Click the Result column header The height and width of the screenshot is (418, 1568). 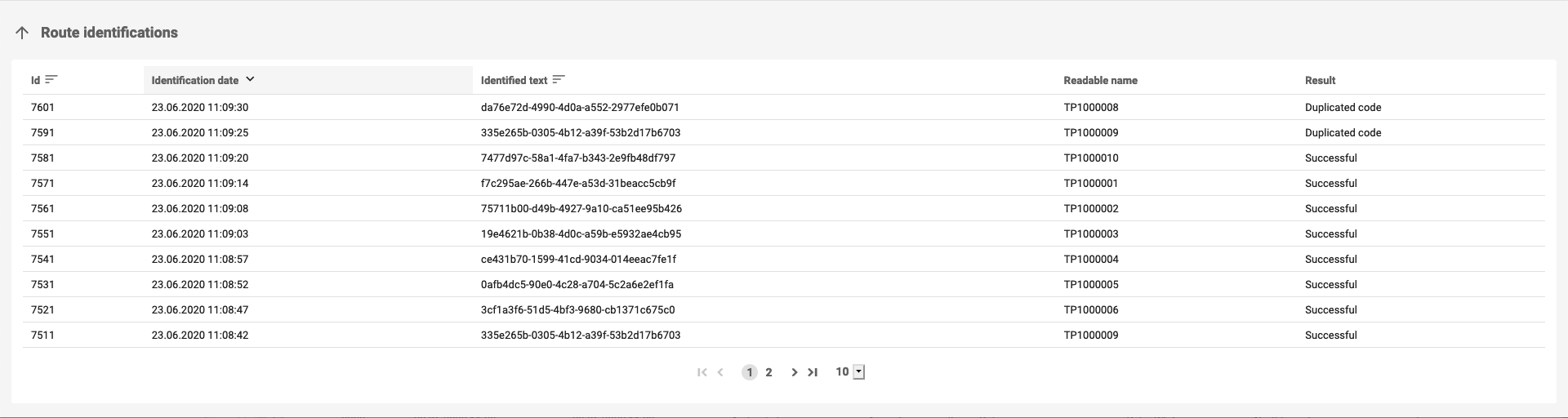coord(1320,81)
